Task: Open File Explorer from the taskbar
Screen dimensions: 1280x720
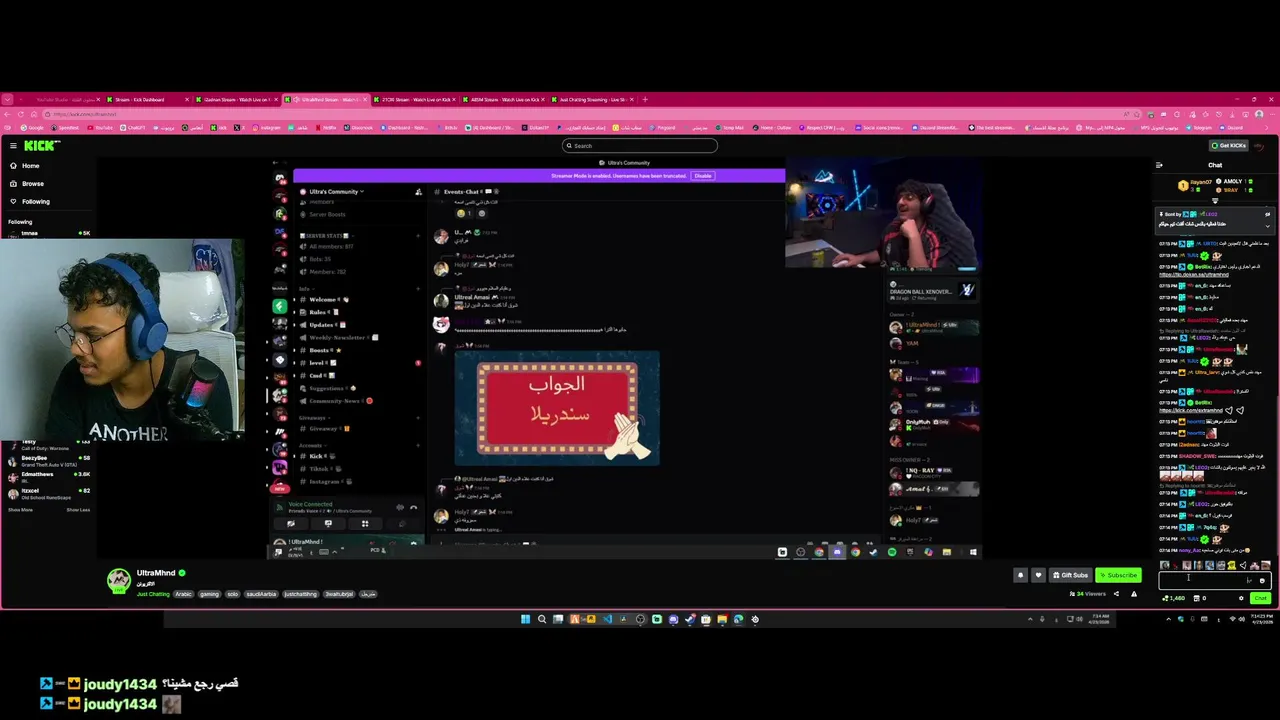Action: pyautogui.click(x=722, y=619)
